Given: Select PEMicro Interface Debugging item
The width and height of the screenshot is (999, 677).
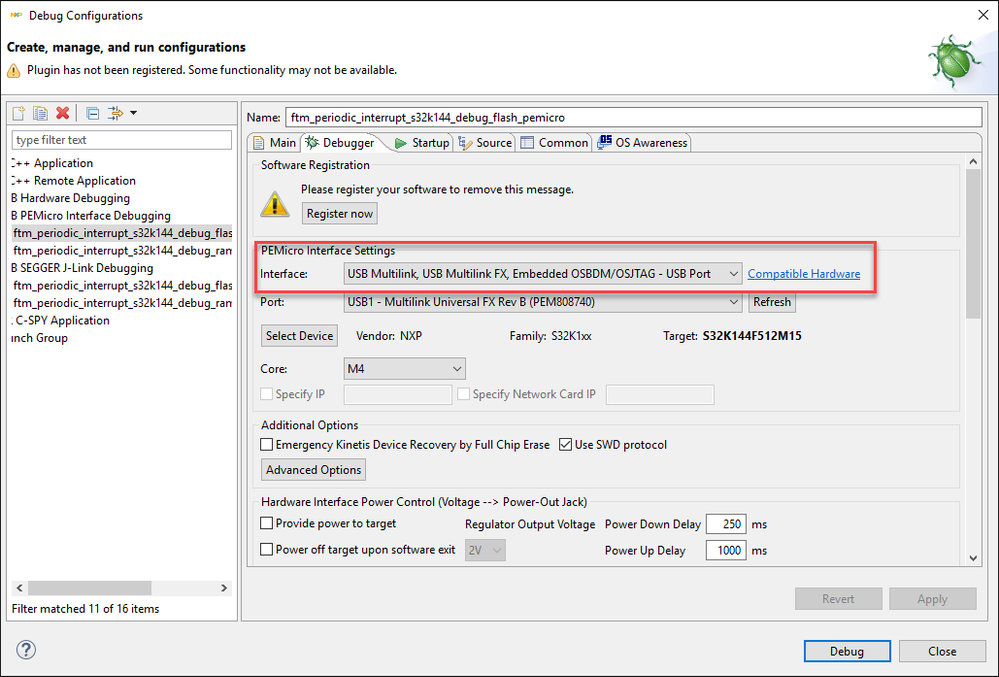Looking at the screenshot, I should coord(91,216).
